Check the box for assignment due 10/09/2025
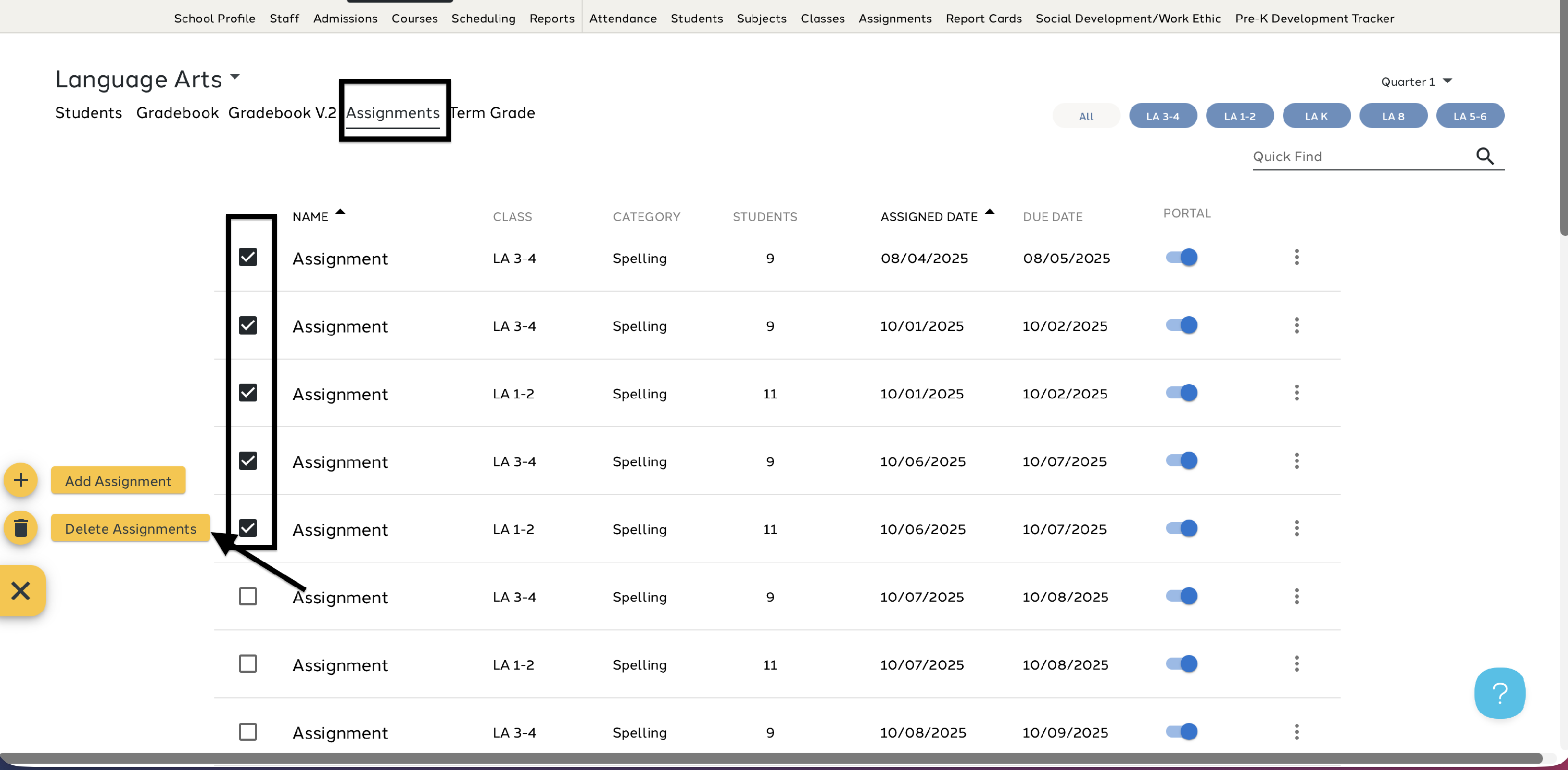Image resolution: width=1568 pixels, height=770 pixels. pyautogui.click(x=248, y=732)
